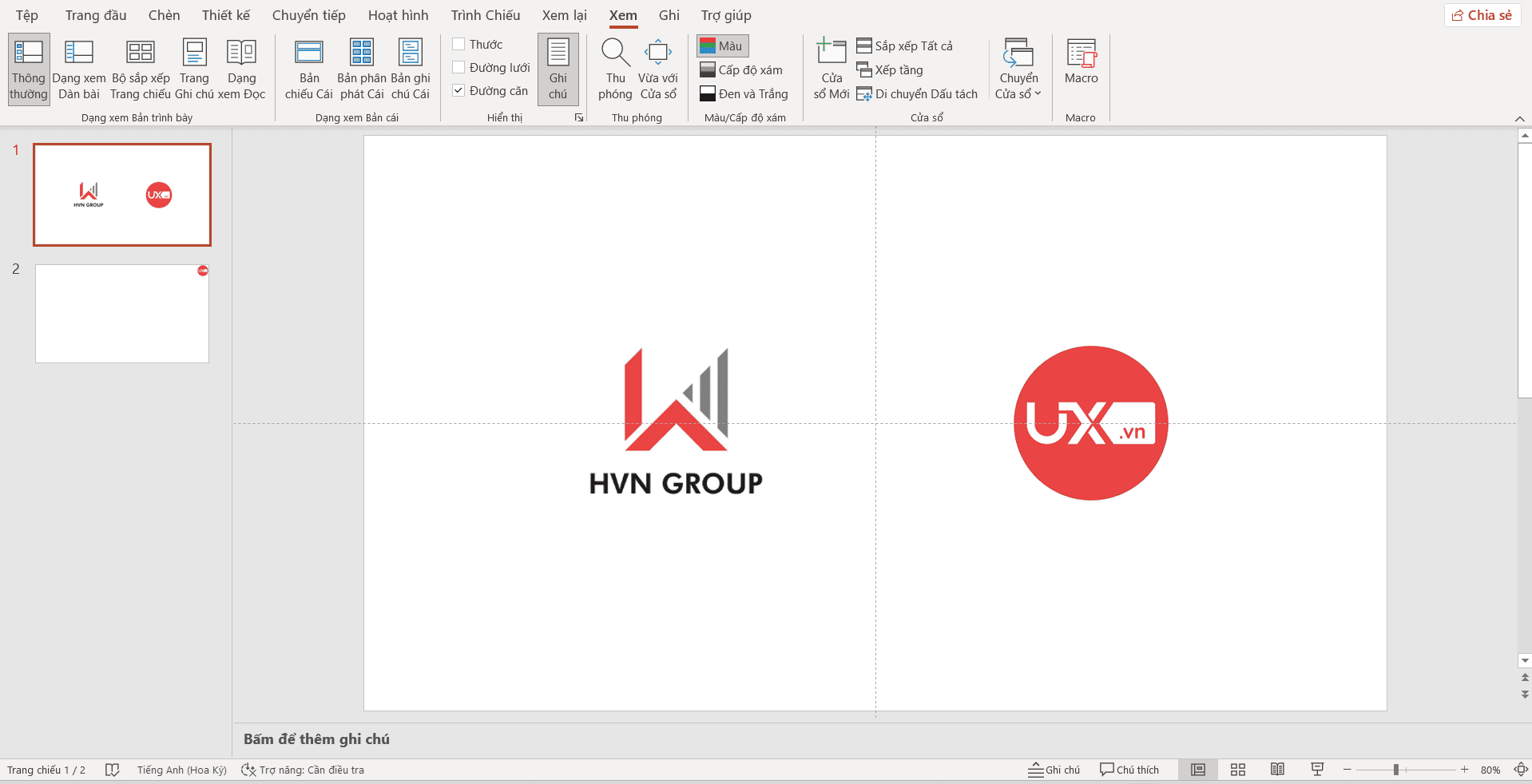Click the zoom slider in status bar
1532x784 pixels.
click(x=1396, y=770)
